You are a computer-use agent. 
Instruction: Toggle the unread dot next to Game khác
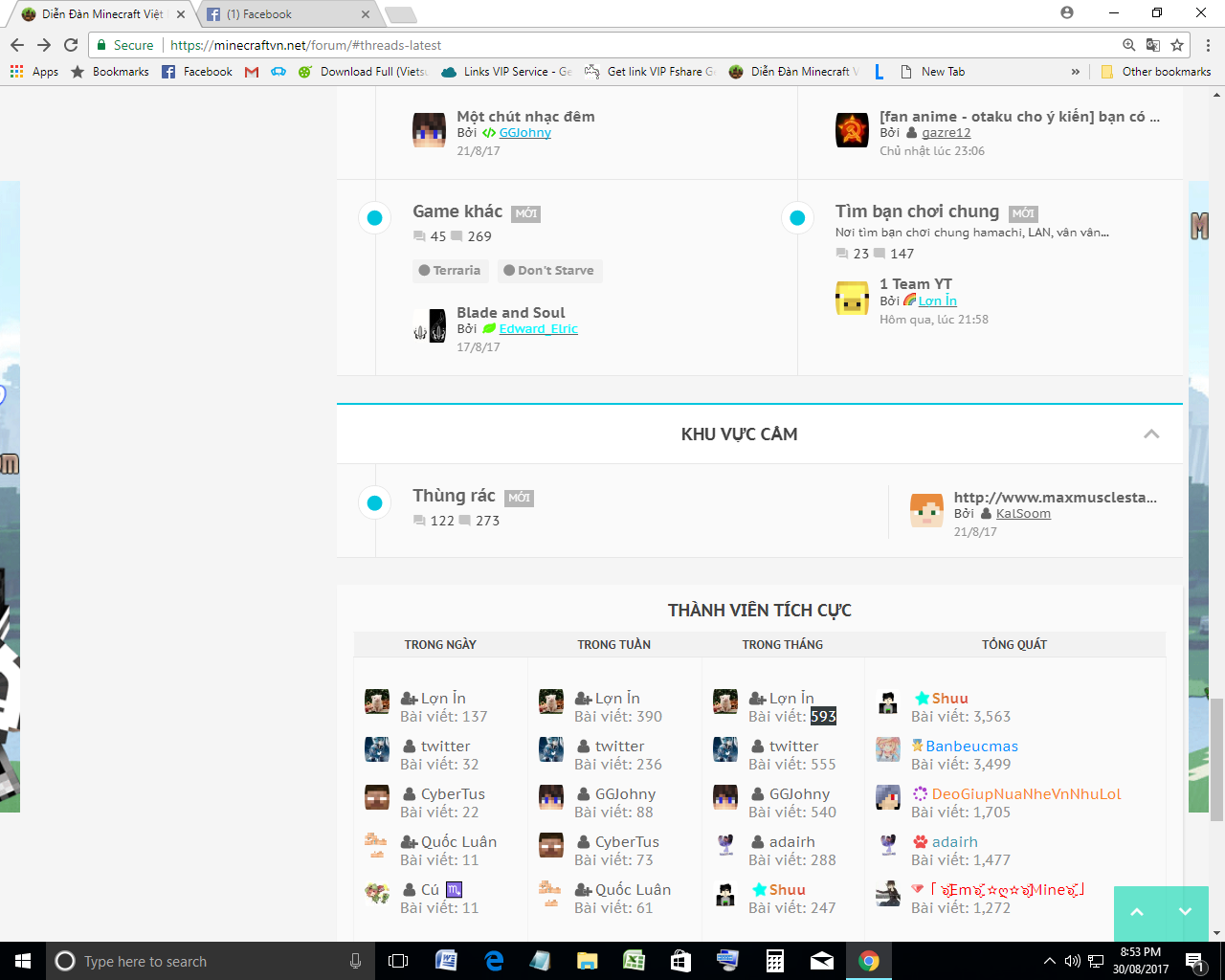(x=374, y=217)
